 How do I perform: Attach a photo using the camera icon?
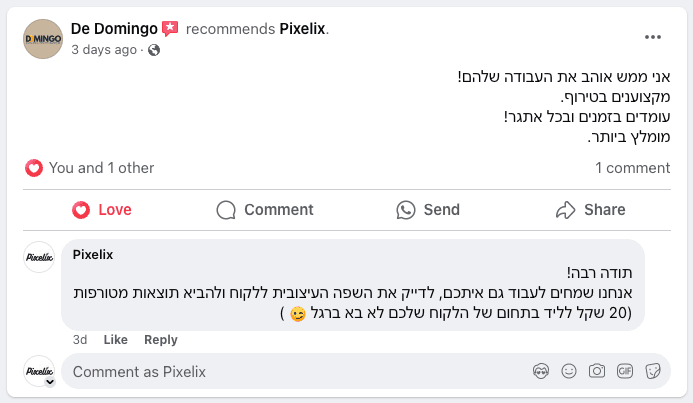pyautogui.click(x=597, y=371)
